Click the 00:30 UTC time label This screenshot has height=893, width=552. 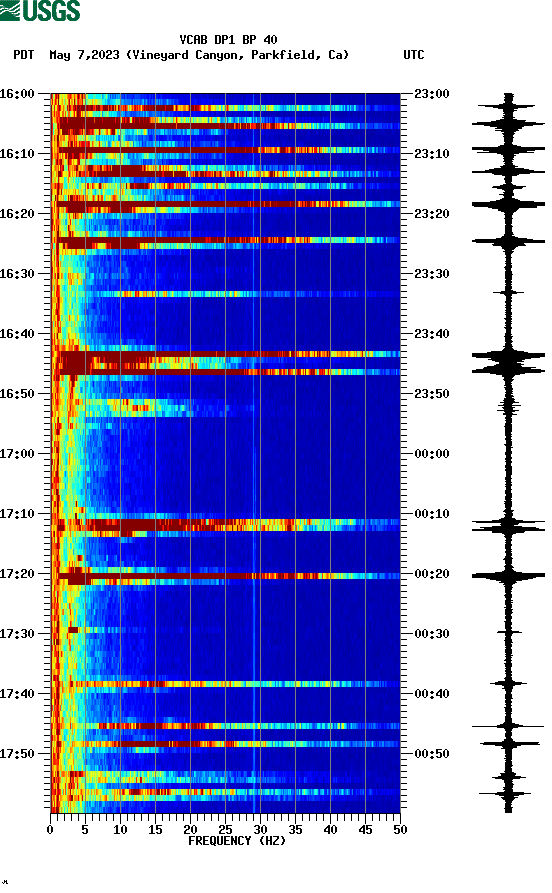[432, 633]
